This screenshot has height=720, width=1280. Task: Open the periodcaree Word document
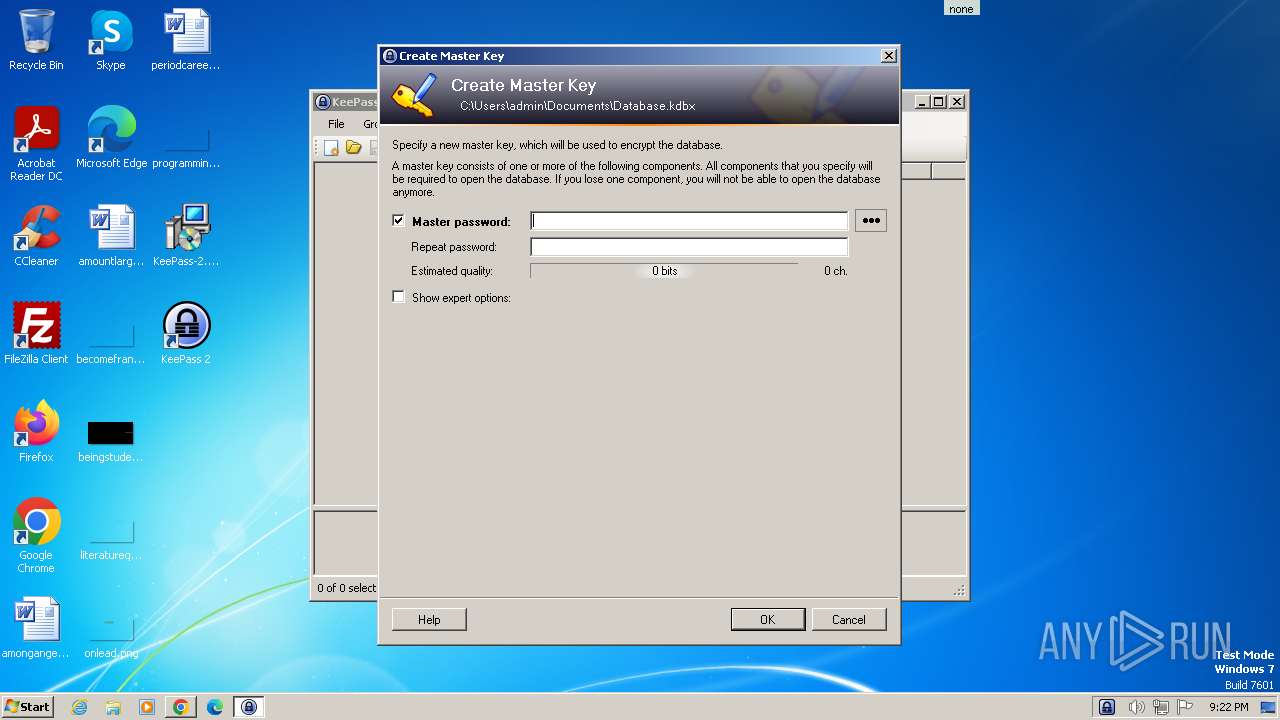click(186, 40)
